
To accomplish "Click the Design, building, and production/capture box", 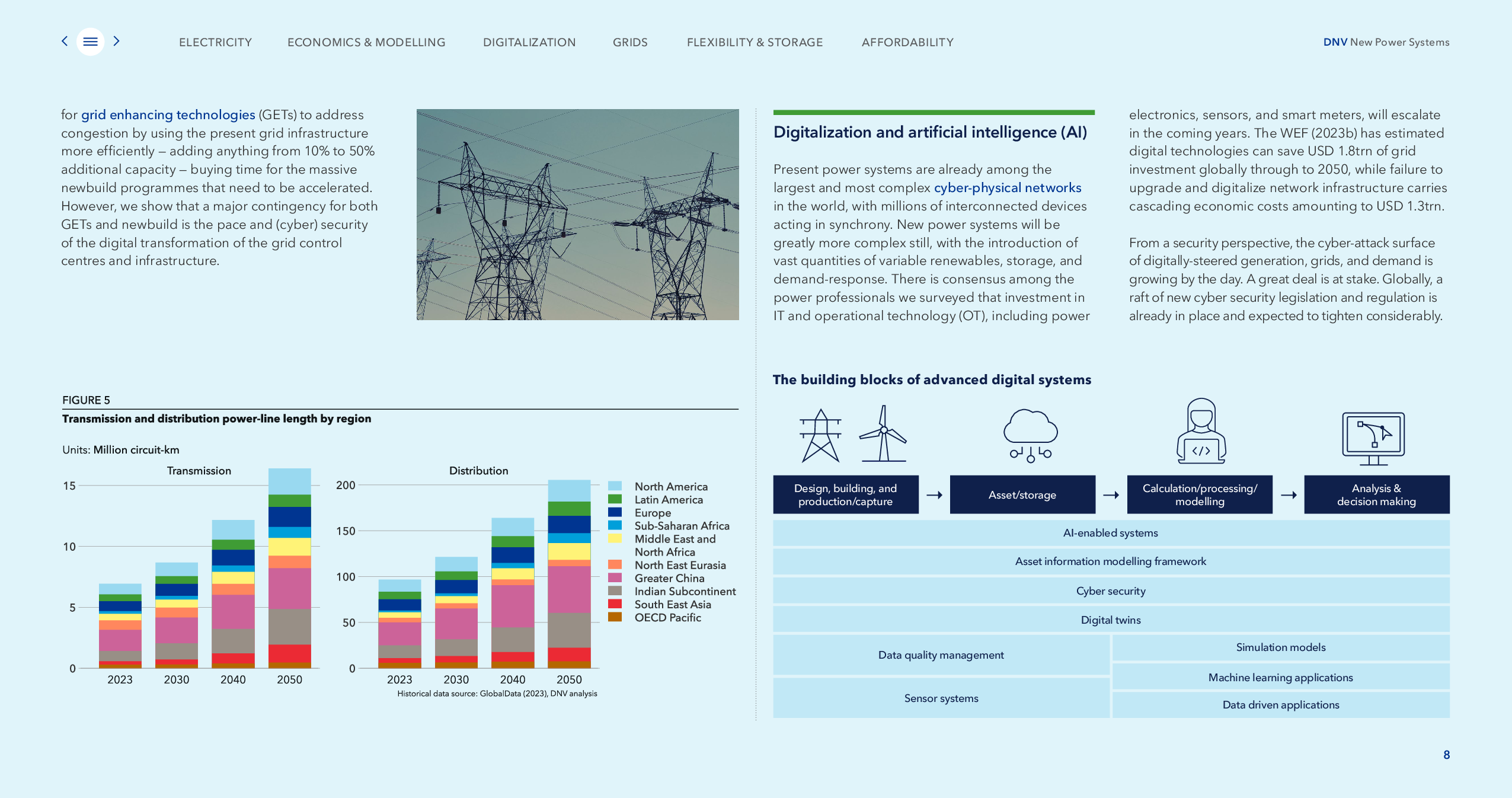I will click(846, 494).
